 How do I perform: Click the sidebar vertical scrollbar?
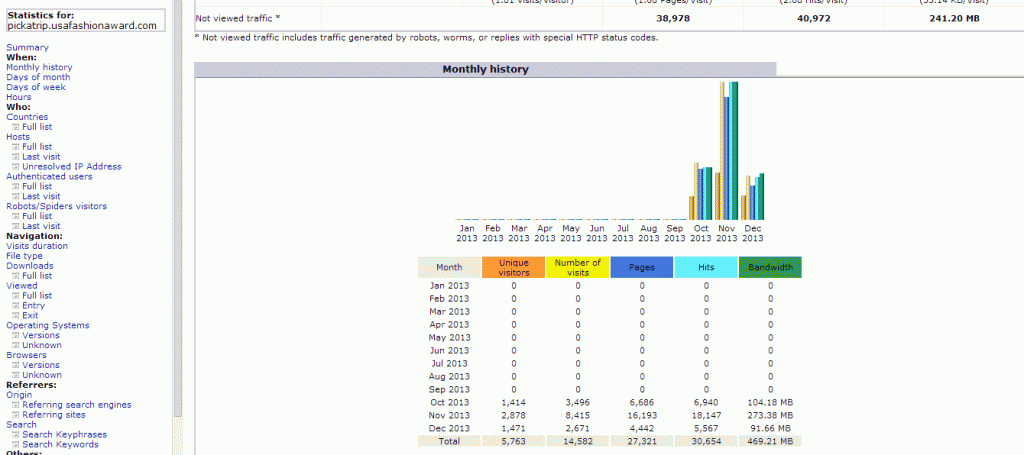pyautogui.click(x=178, y=200)
